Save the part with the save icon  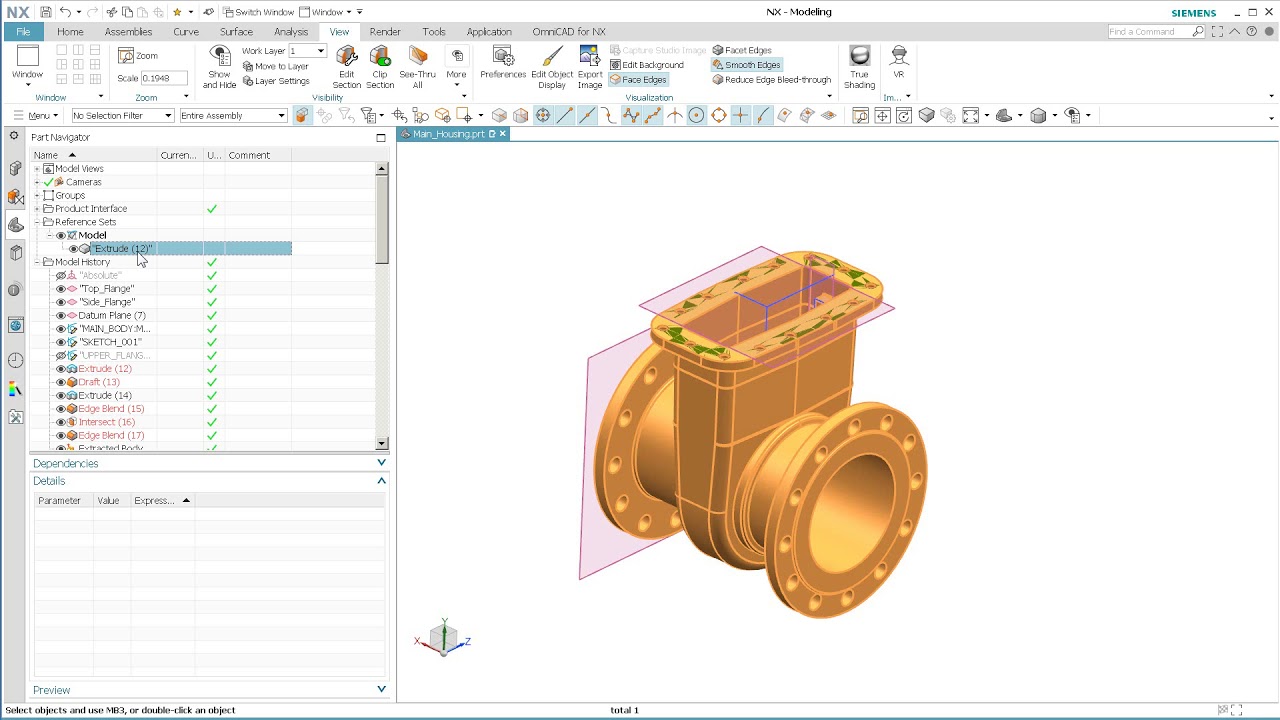[46, 12]
